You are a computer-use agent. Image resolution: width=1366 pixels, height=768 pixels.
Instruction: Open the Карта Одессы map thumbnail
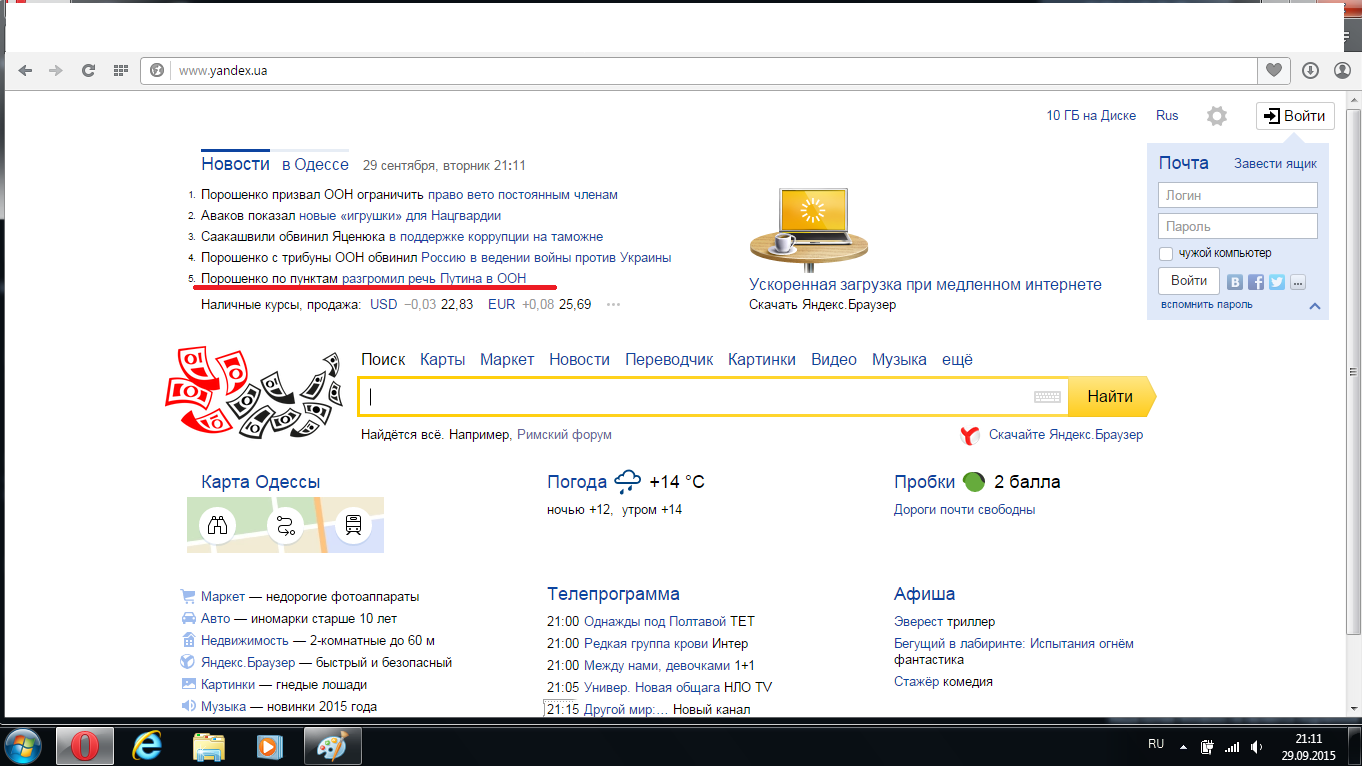(x=285, y=525)
